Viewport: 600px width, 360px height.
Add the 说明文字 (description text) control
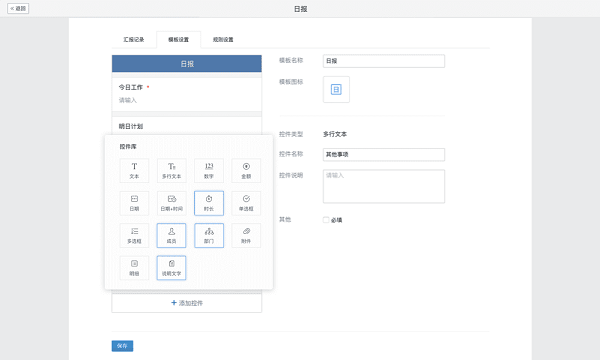171,268
